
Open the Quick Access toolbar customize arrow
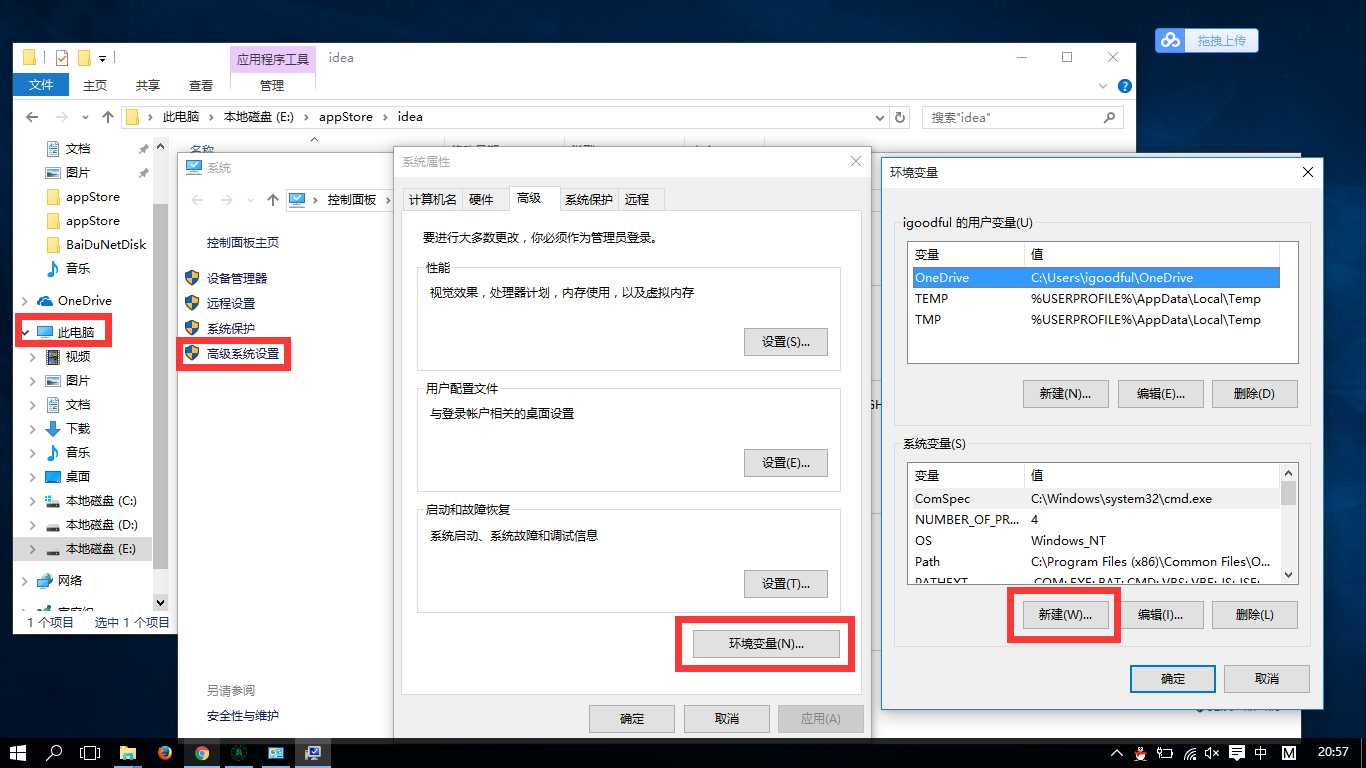pyautogui.click(x=102, y=59)
